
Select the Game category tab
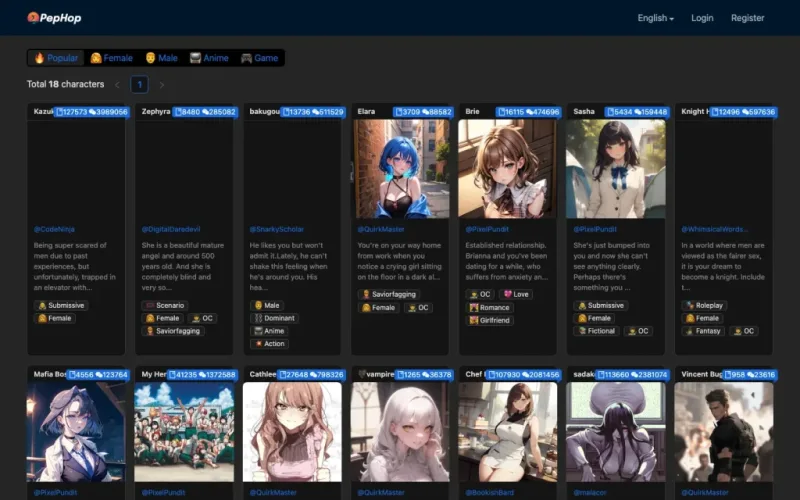260,58
